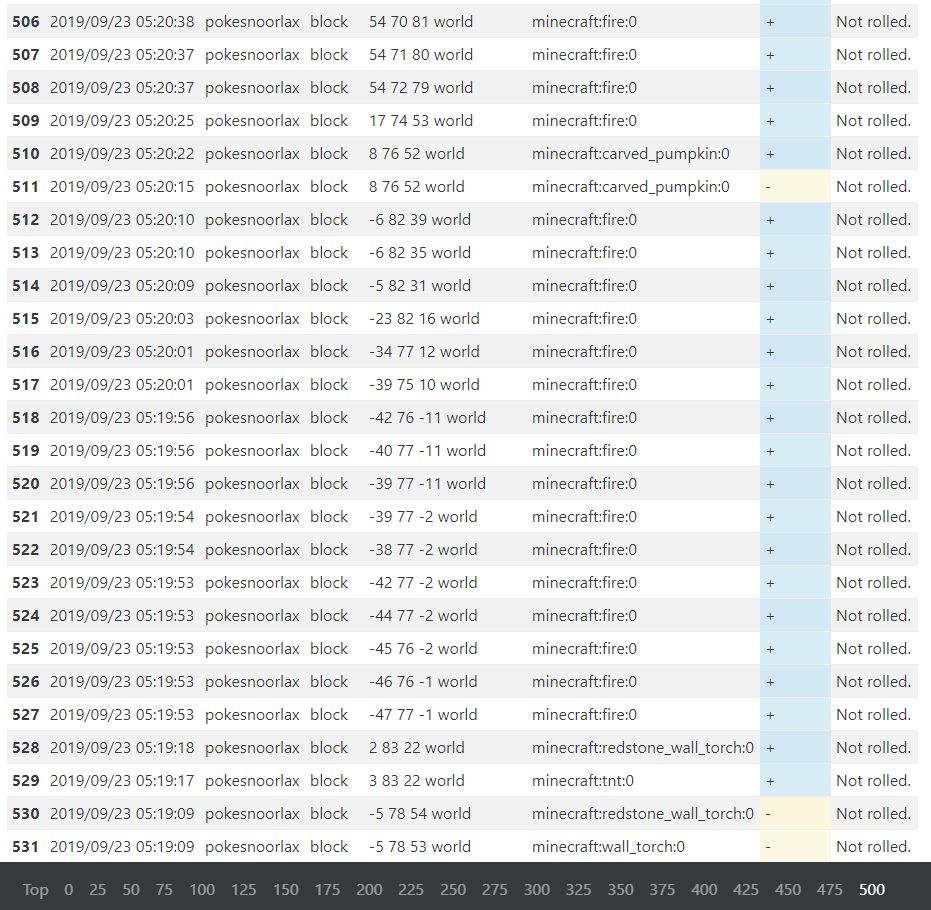This screenshot has height=910, width=931.
Task: Click row number 513
Action: (26, 253)
